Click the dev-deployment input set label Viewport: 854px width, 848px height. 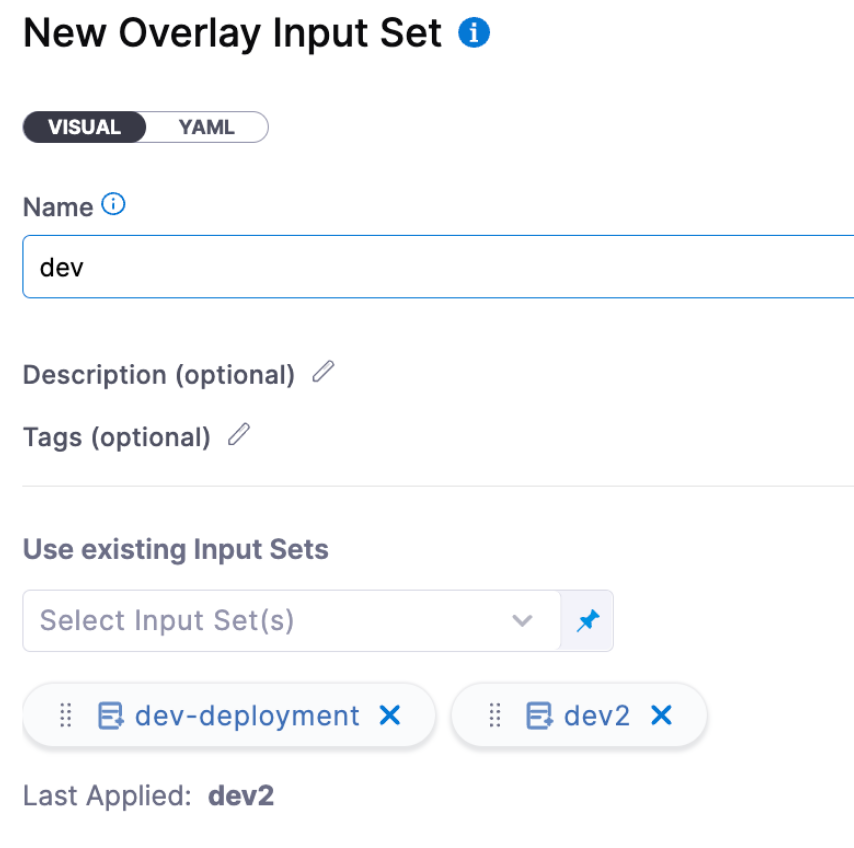pyautogui.click(x=247, y=716)
